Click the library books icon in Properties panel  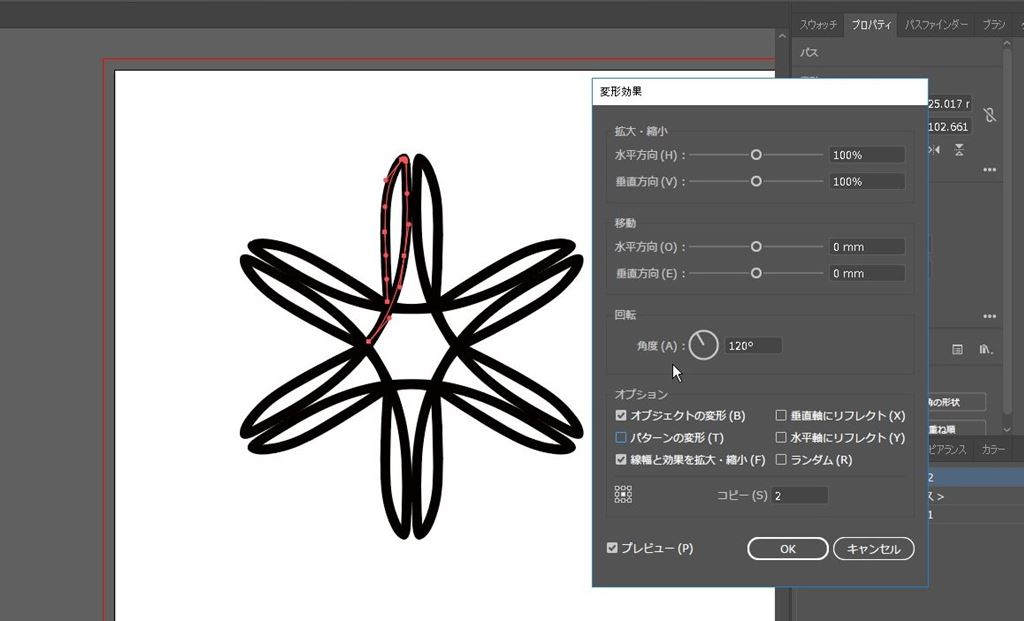(986, 349)
